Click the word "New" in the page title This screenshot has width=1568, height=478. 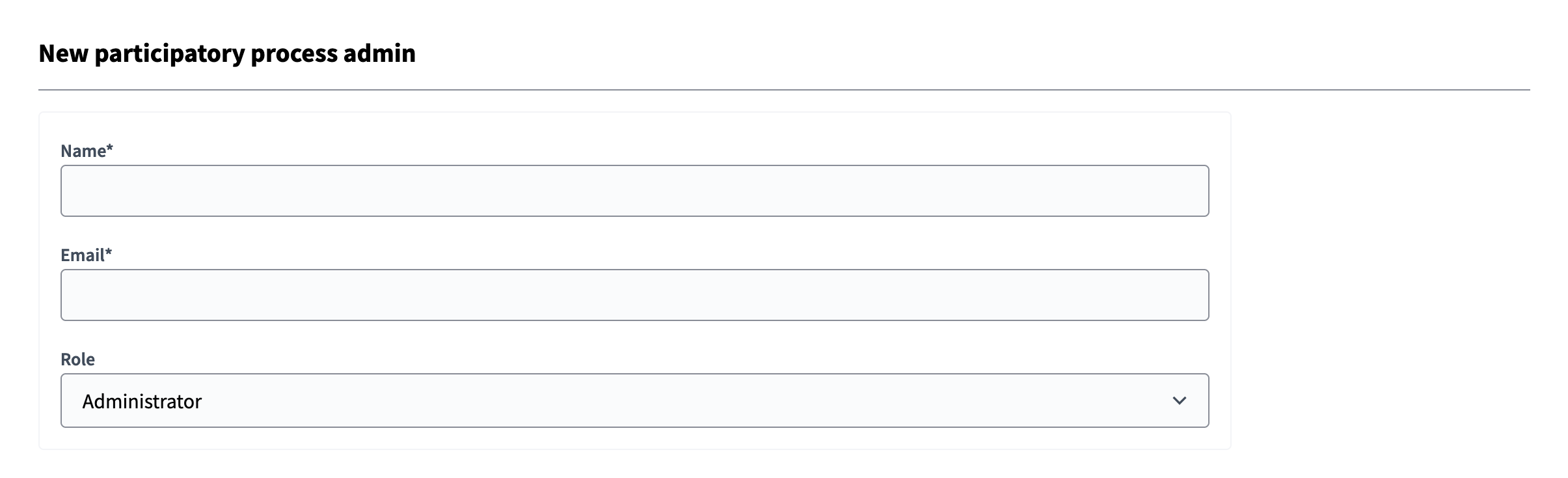(63, 53)
